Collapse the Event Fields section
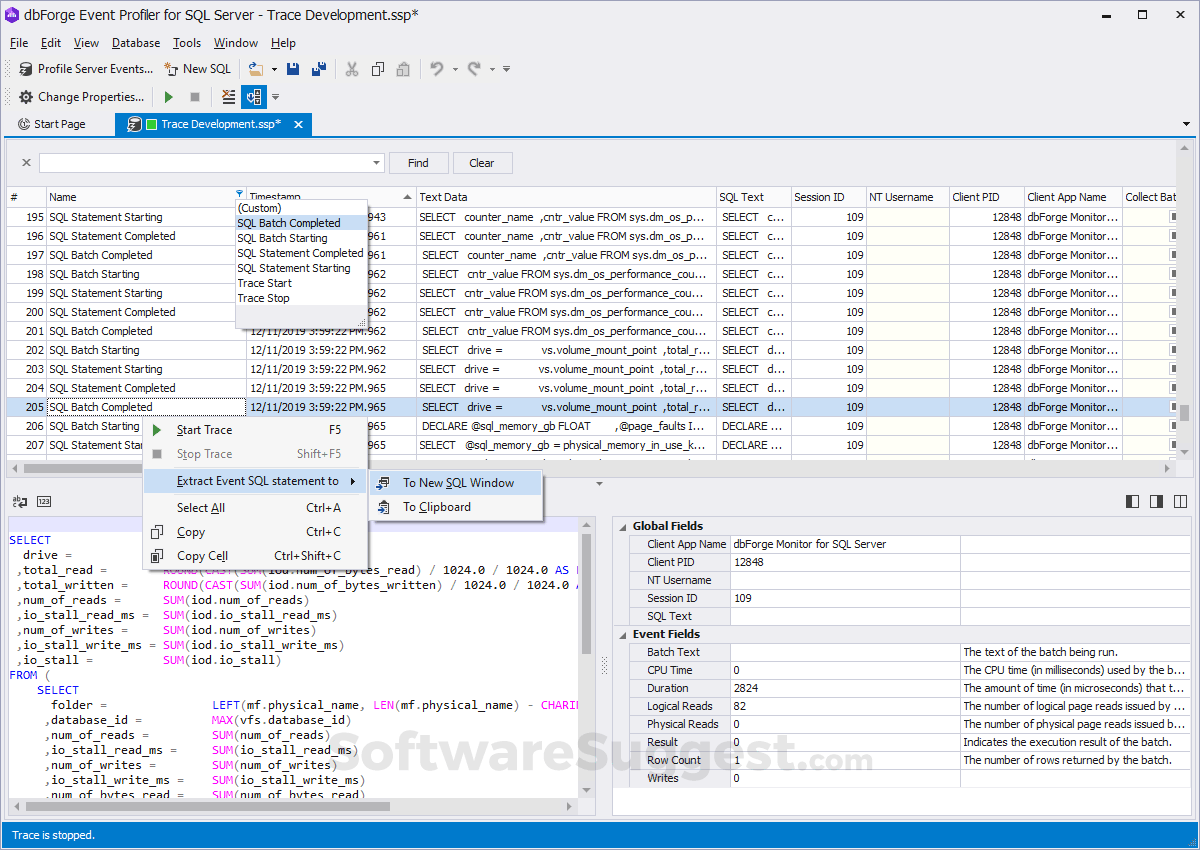The width and height of the screenshot is (1200, 850). (622, 633)
